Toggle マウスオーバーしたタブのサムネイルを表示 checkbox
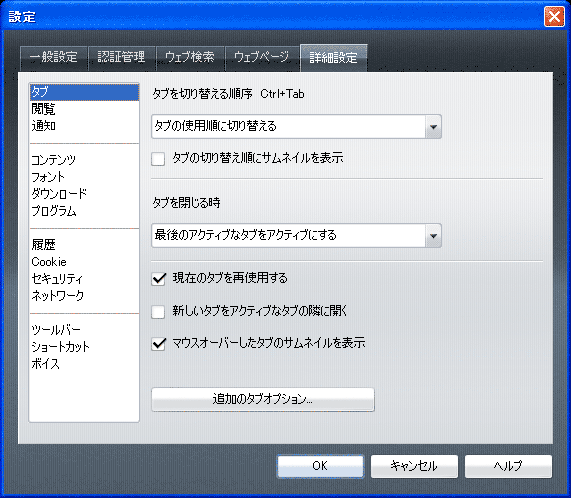This screenshot has height=498, width=571. click(x=158, y=344)
